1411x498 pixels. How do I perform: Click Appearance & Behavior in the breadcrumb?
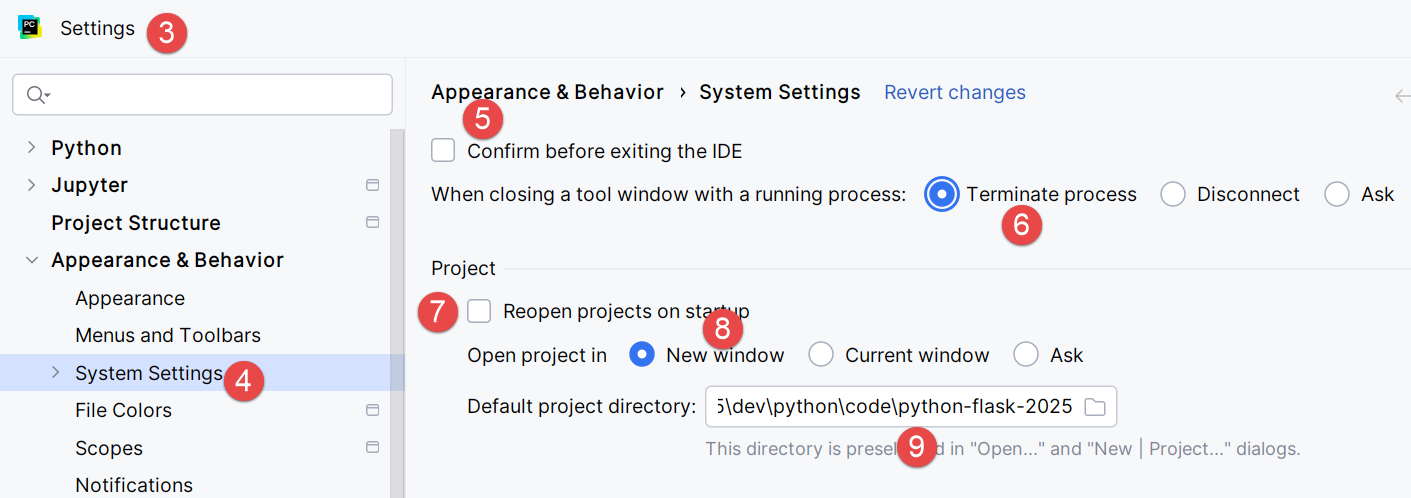click(x=547, y=92)
